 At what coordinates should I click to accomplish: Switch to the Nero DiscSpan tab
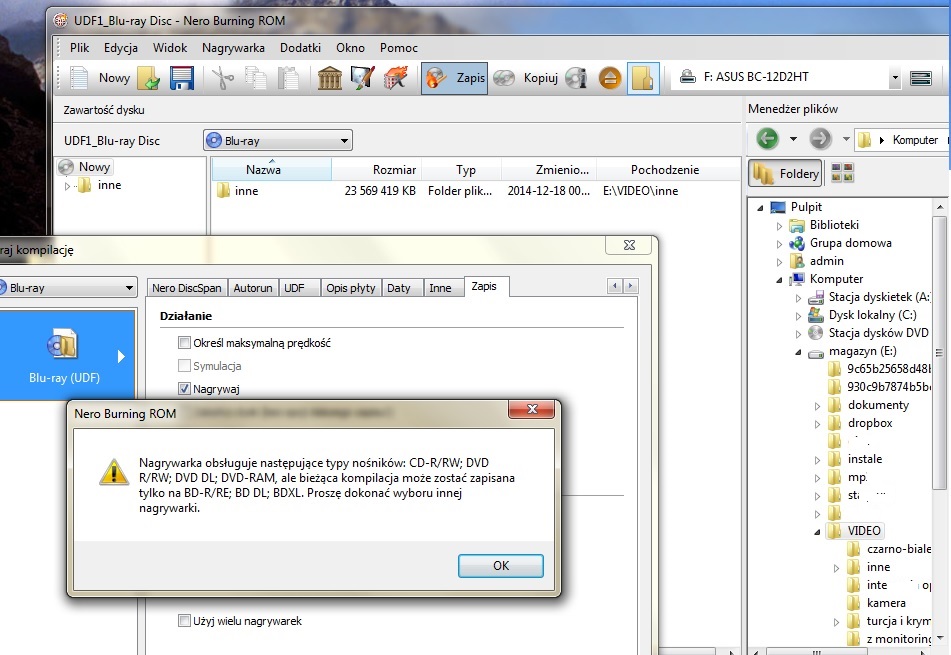click(x=187, y=288)
